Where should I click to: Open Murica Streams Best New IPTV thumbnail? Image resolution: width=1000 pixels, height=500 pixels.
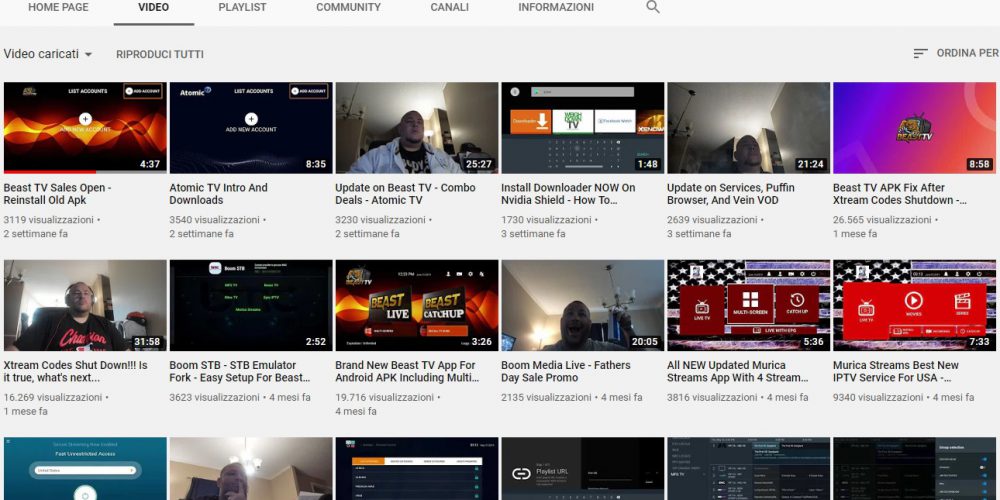tap(915, 305)
